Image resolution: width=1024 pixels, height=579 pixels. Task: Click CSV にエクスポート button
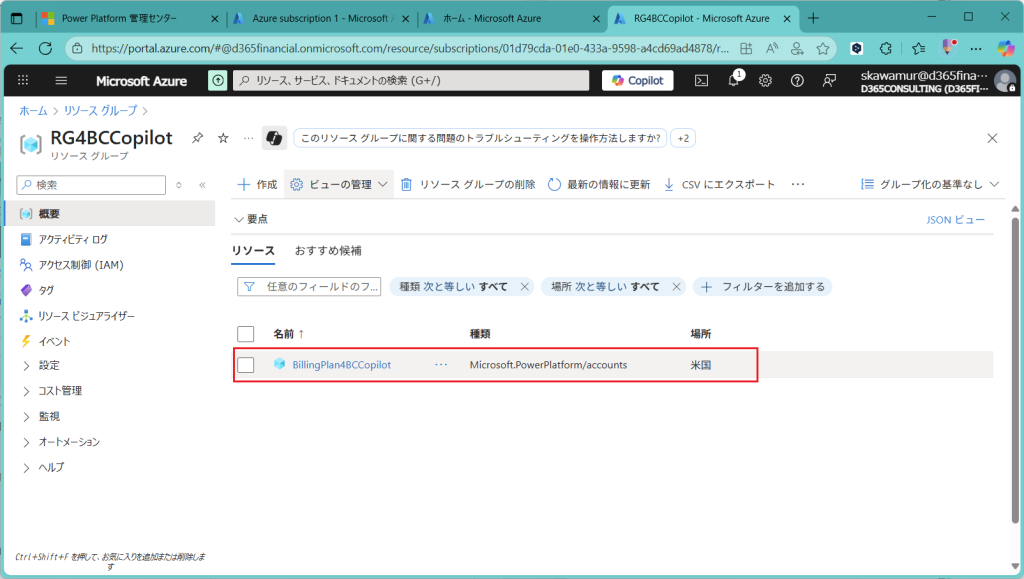719,185
